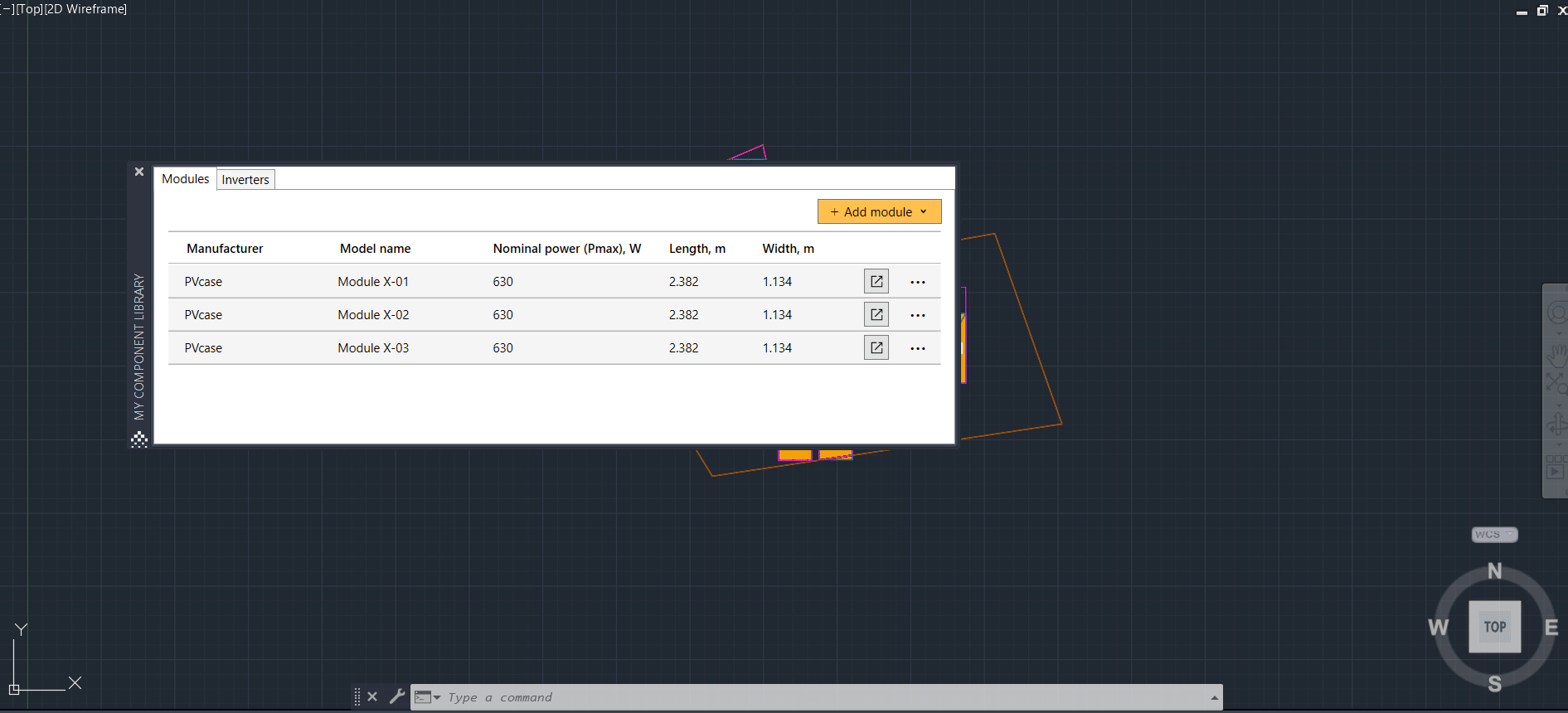The height and width of the screenshot is (713, 1568).
Task: Select the Module X-02 model name cell
Action: tap(373, 314)
